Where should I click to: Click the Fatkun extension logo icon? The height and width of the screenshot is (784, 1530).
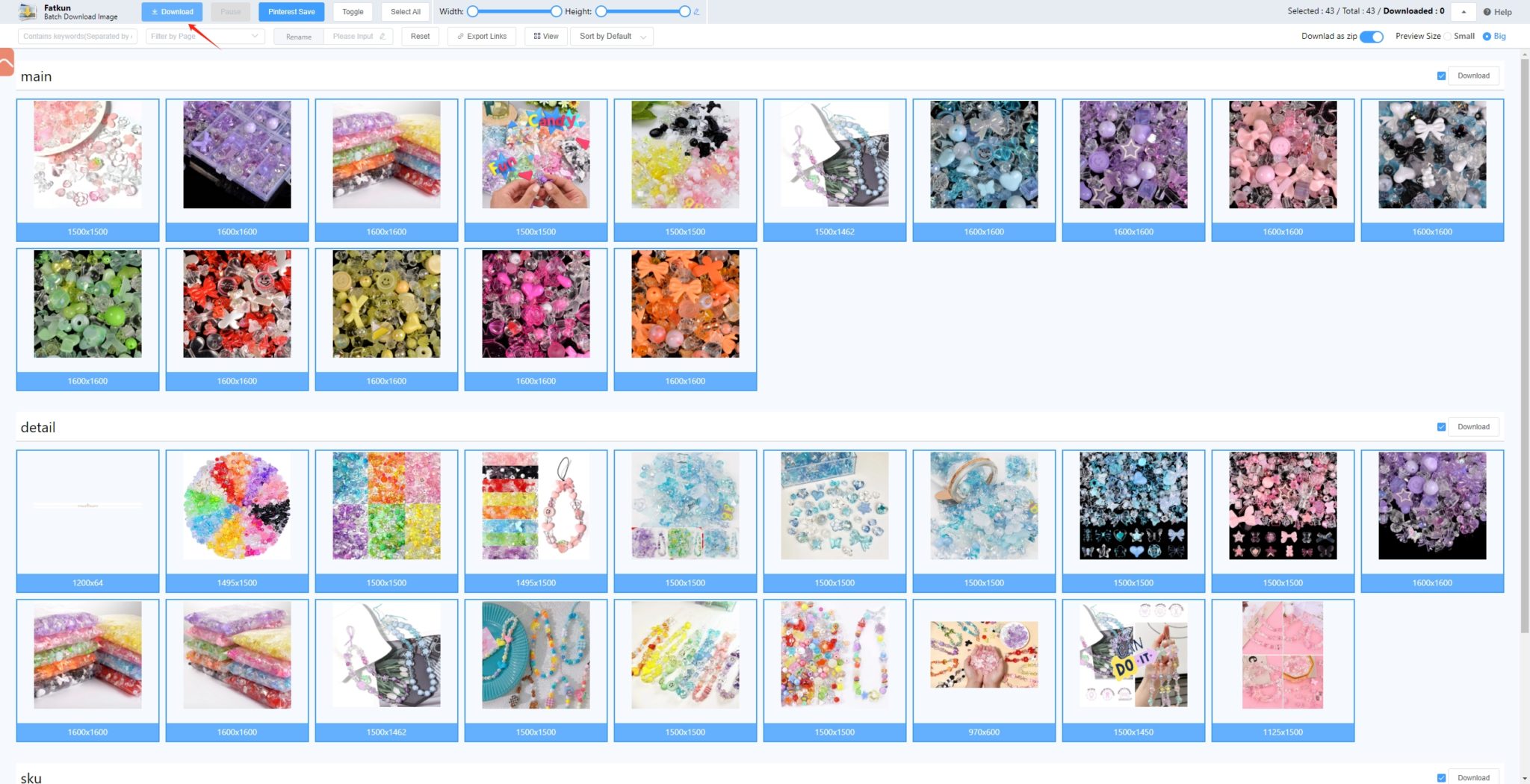pyautogui.click(x=27, y=11)
